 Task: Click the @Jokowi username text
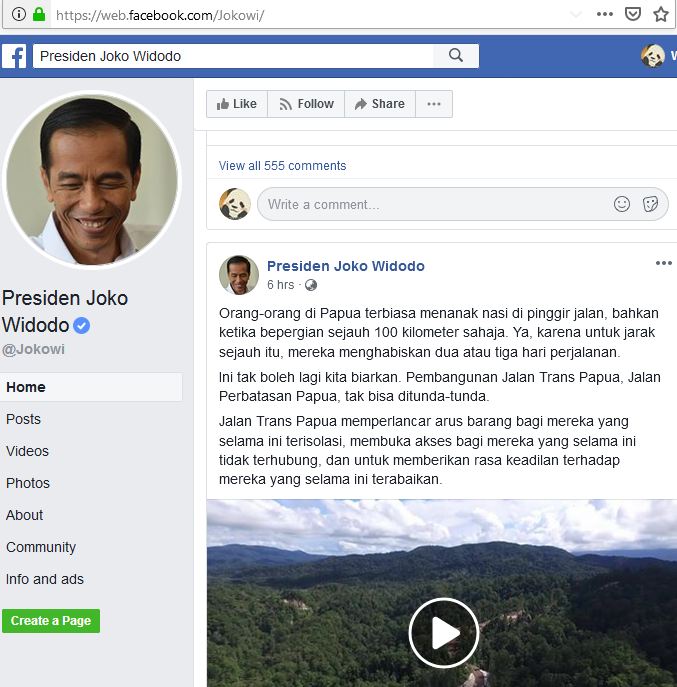click(33, 349)
